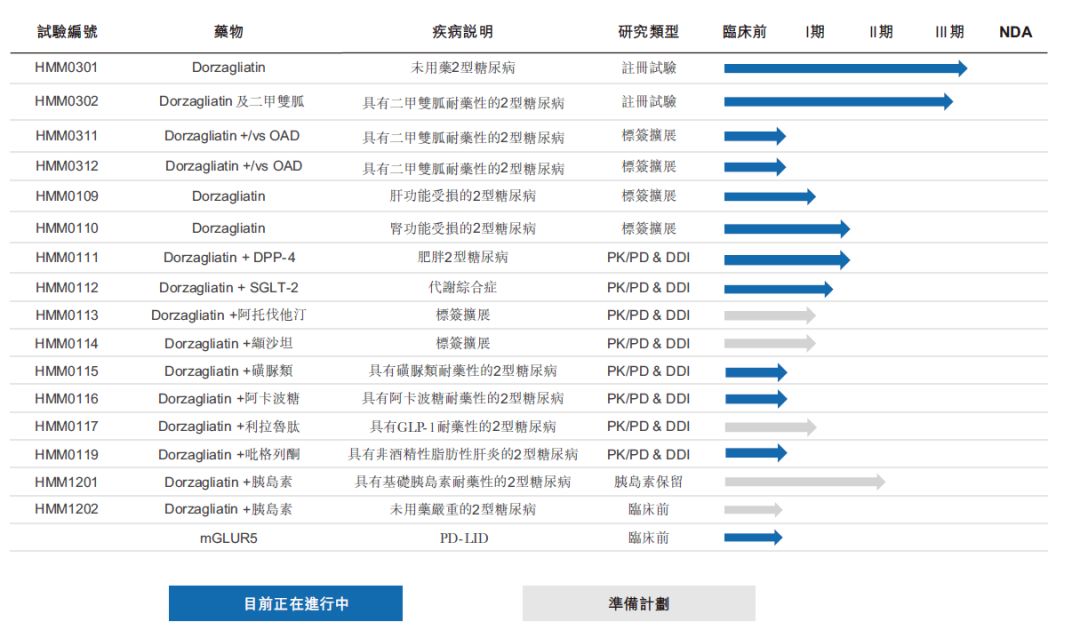Select trial number HMM0116
1080x638 pixels.
66,398
